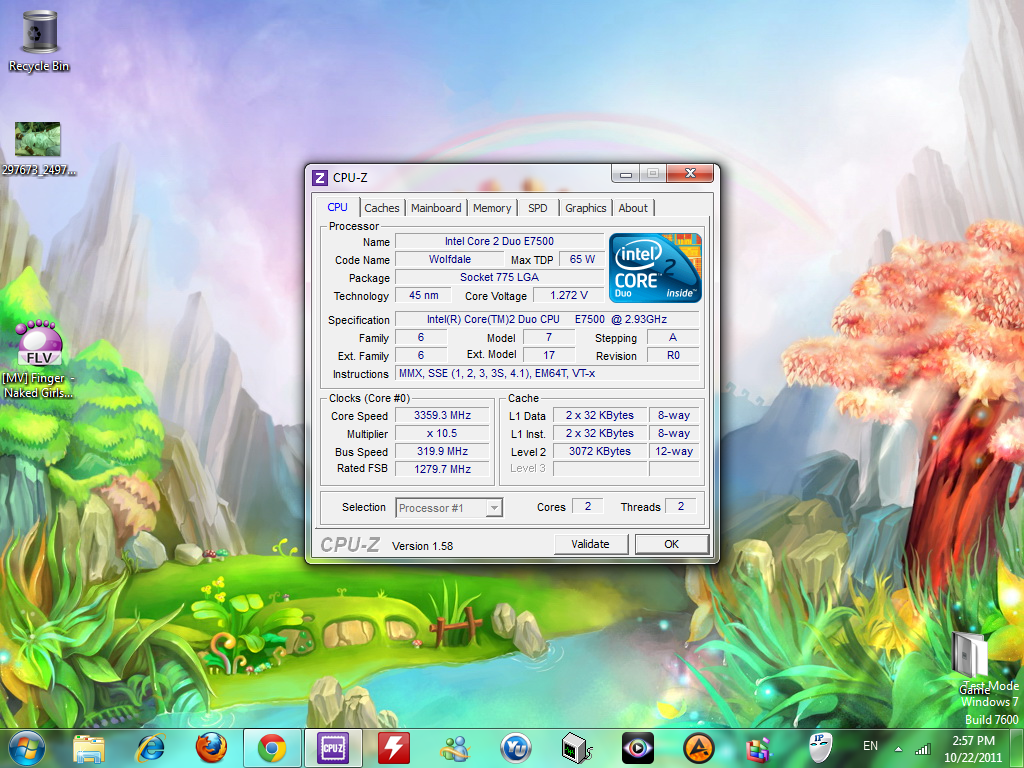Open the Processor #1 selection dropdown

(x=449, y=507)
